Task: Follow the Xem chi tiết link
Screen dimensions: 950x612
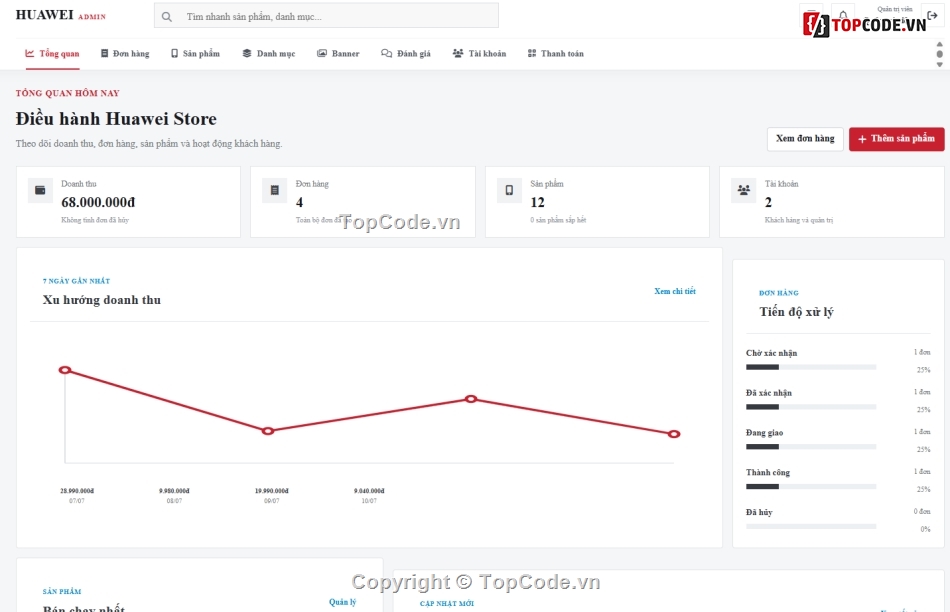Action: click(675, 291)
